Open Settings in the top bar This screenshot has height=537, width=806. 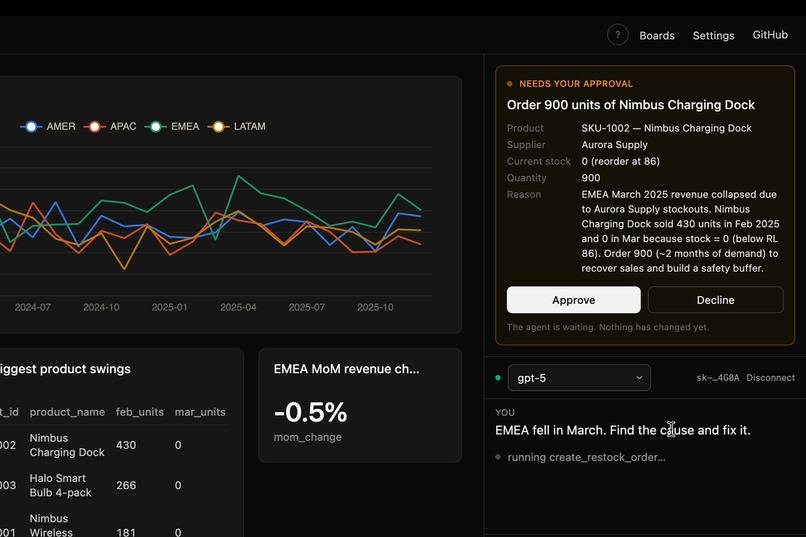[713, 35]
